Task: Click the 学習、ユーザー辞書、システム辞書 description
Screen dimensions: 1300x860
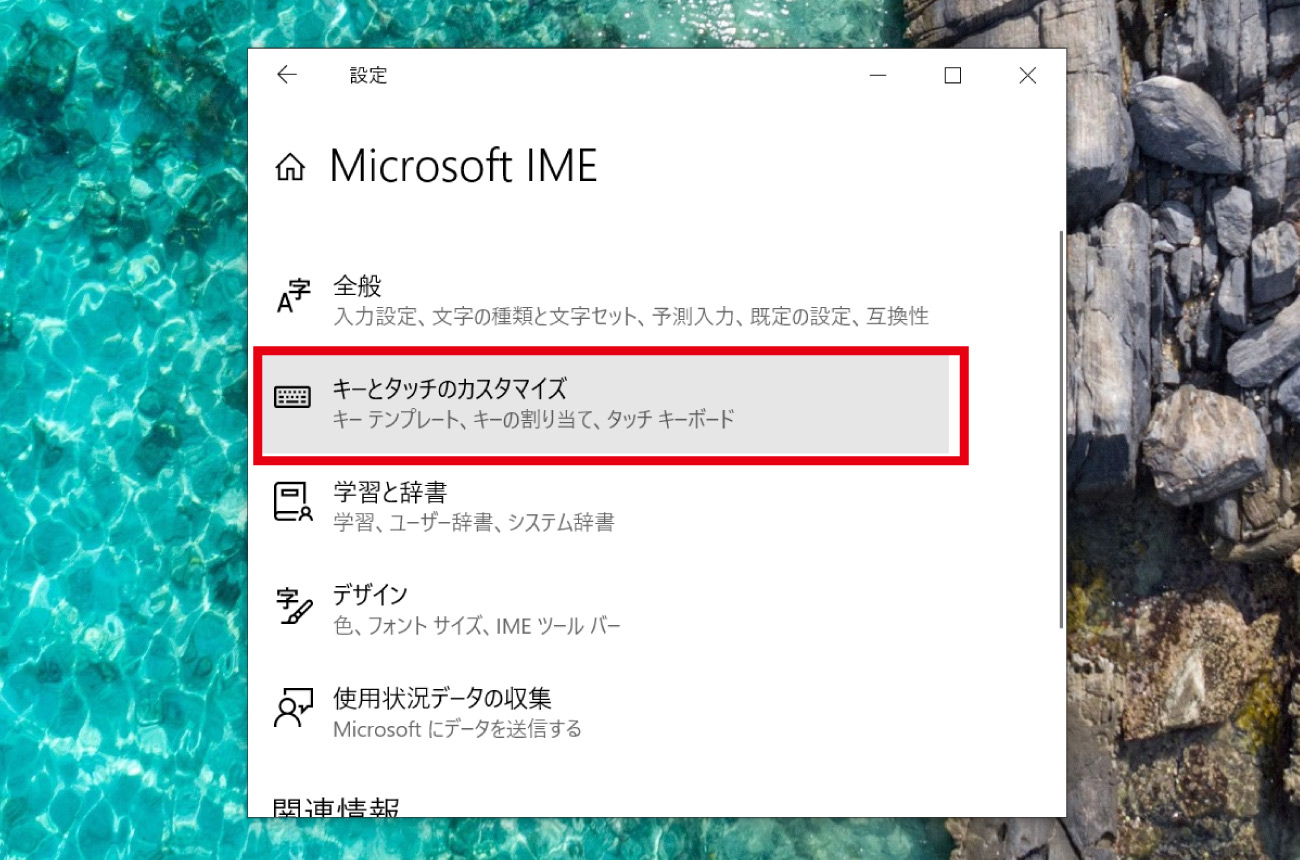Action: click(x=473, y=522)
